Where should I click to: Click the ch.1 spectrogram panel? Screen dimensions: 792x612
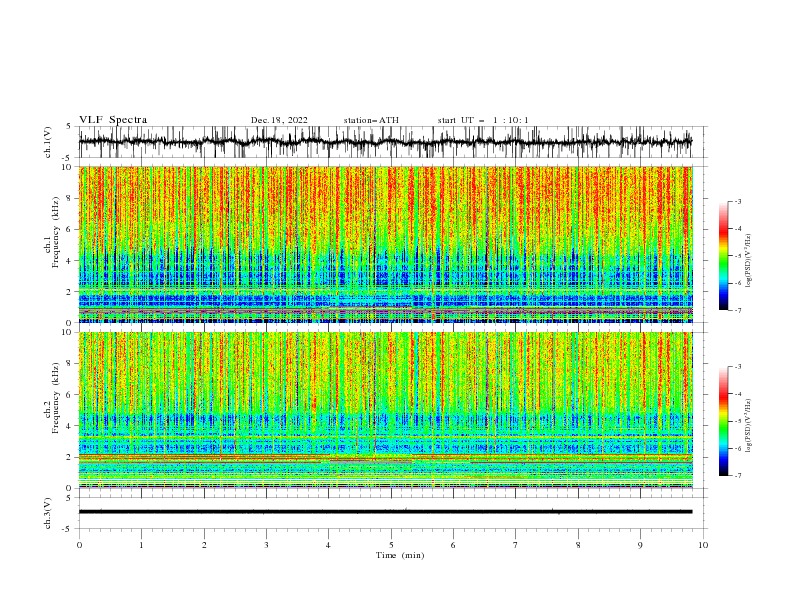(386, 244)
